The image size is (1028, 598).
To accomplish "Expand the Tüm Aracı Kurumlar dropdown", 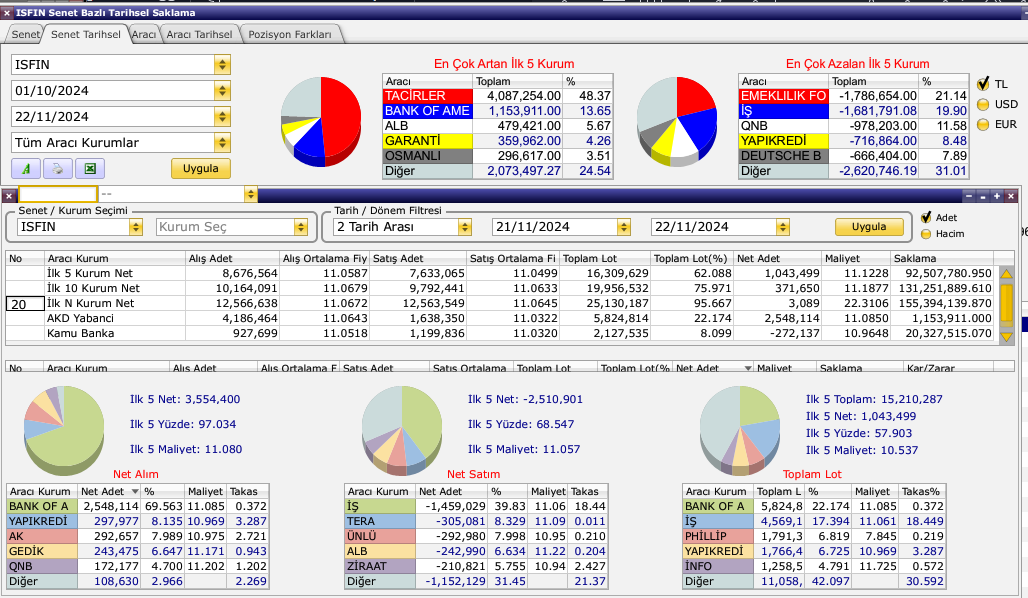I will pos(222,142).
